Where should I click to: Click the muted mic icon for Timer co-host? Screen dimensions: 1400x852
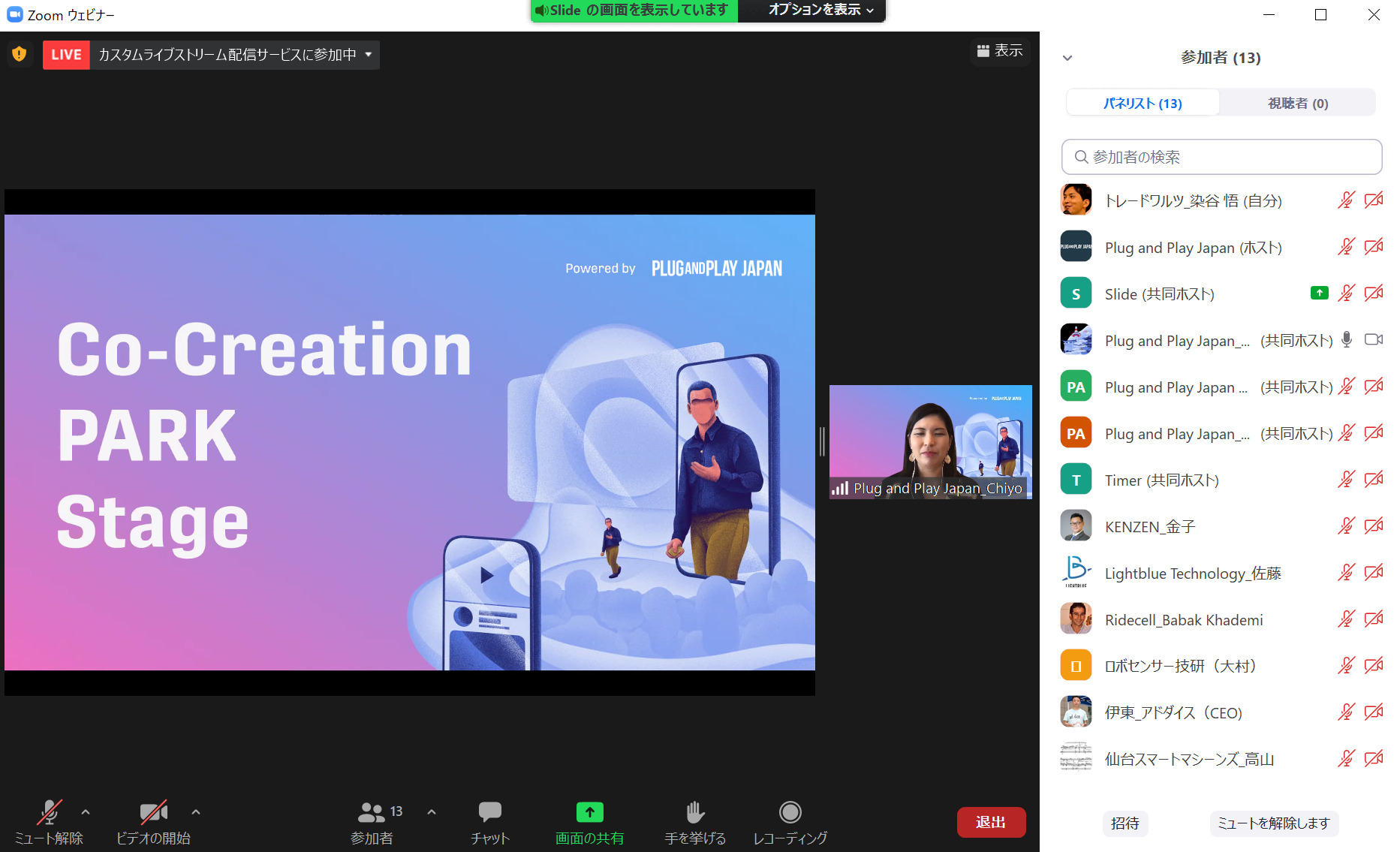coord(1347,480)
